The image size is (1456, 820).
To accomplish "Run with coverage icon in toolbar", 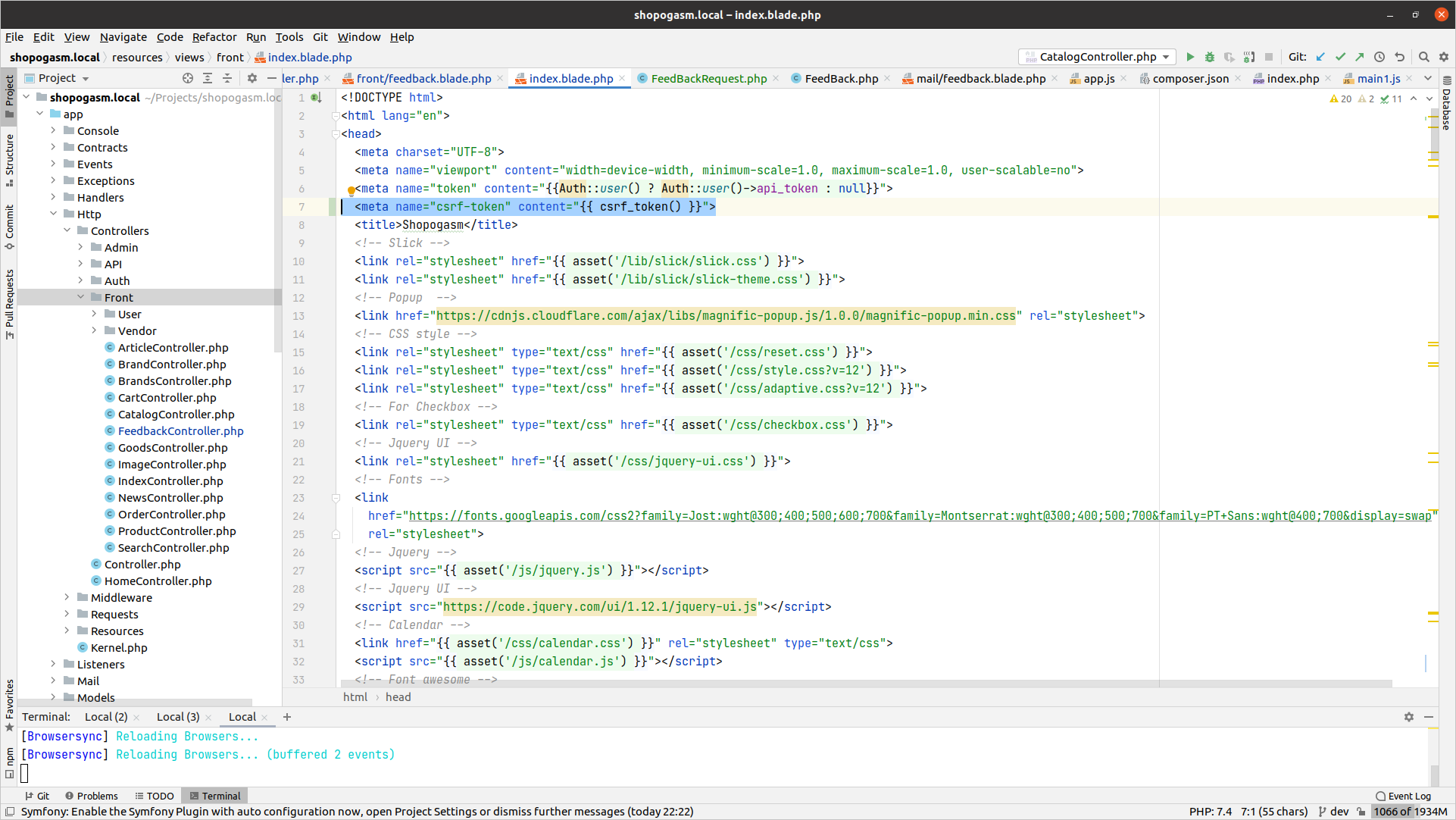I will pyautogui.click(x=1229, y=57).
